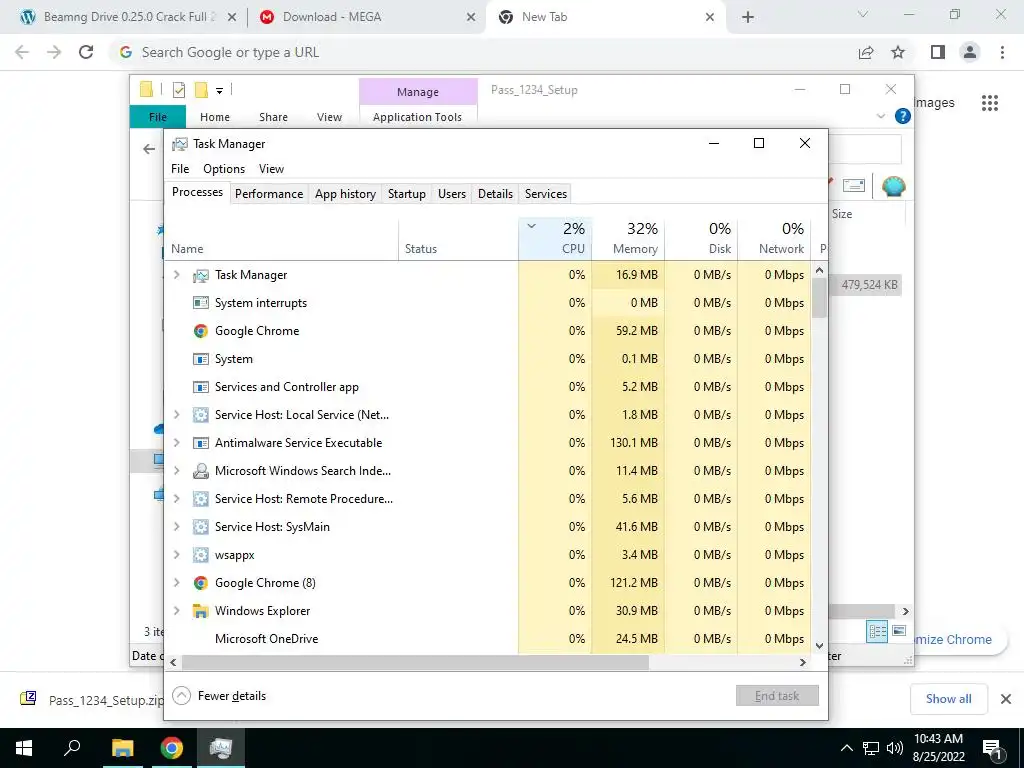Expand Service Host: Local Service group

point(176,415)
